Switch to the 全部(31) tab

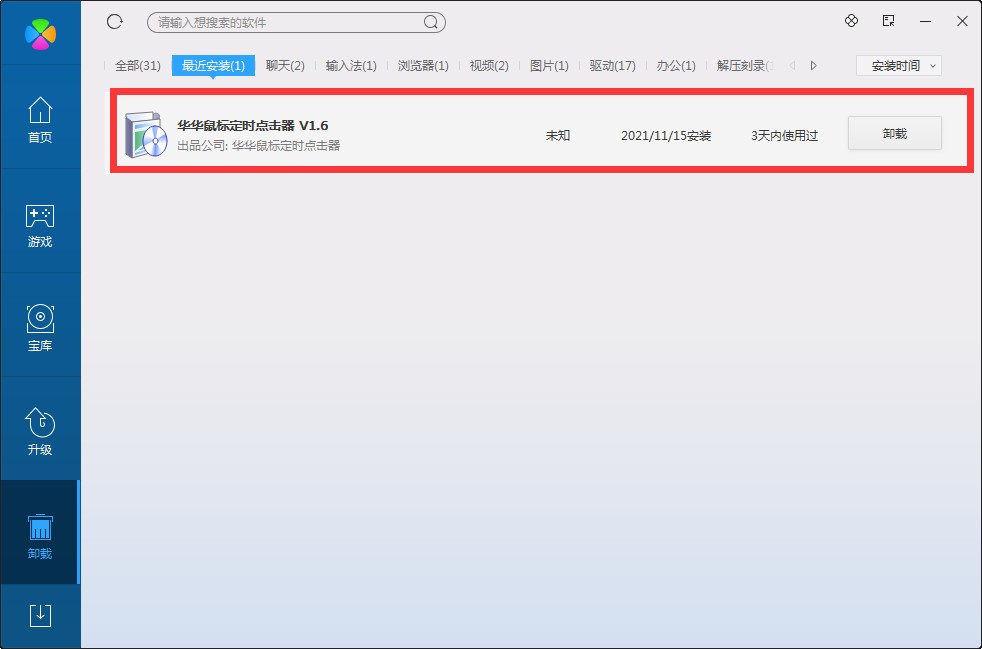point(136,65)
